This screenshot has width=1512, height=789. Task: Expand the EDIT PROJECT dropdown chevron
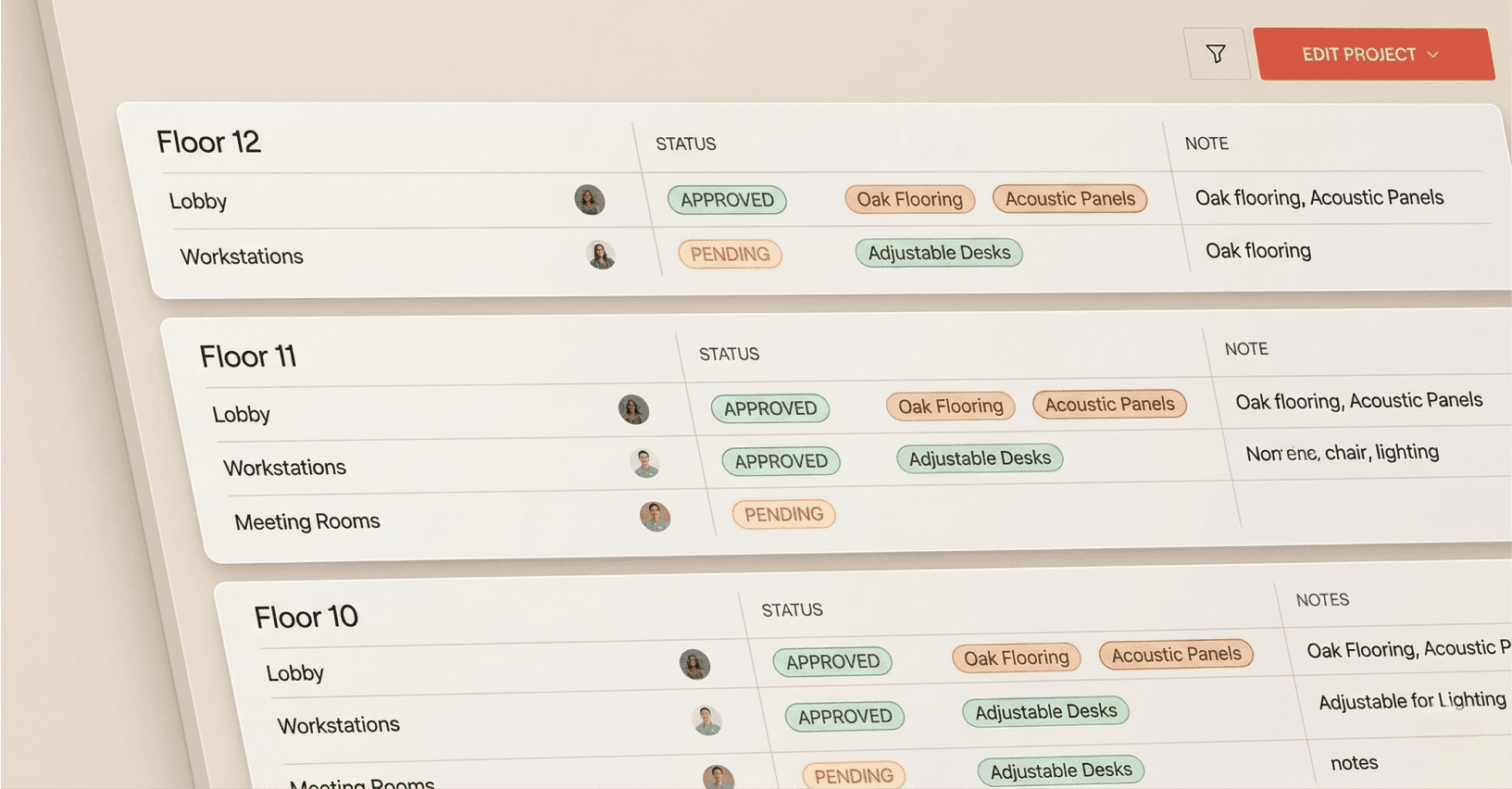click(x=1433, y=55)
